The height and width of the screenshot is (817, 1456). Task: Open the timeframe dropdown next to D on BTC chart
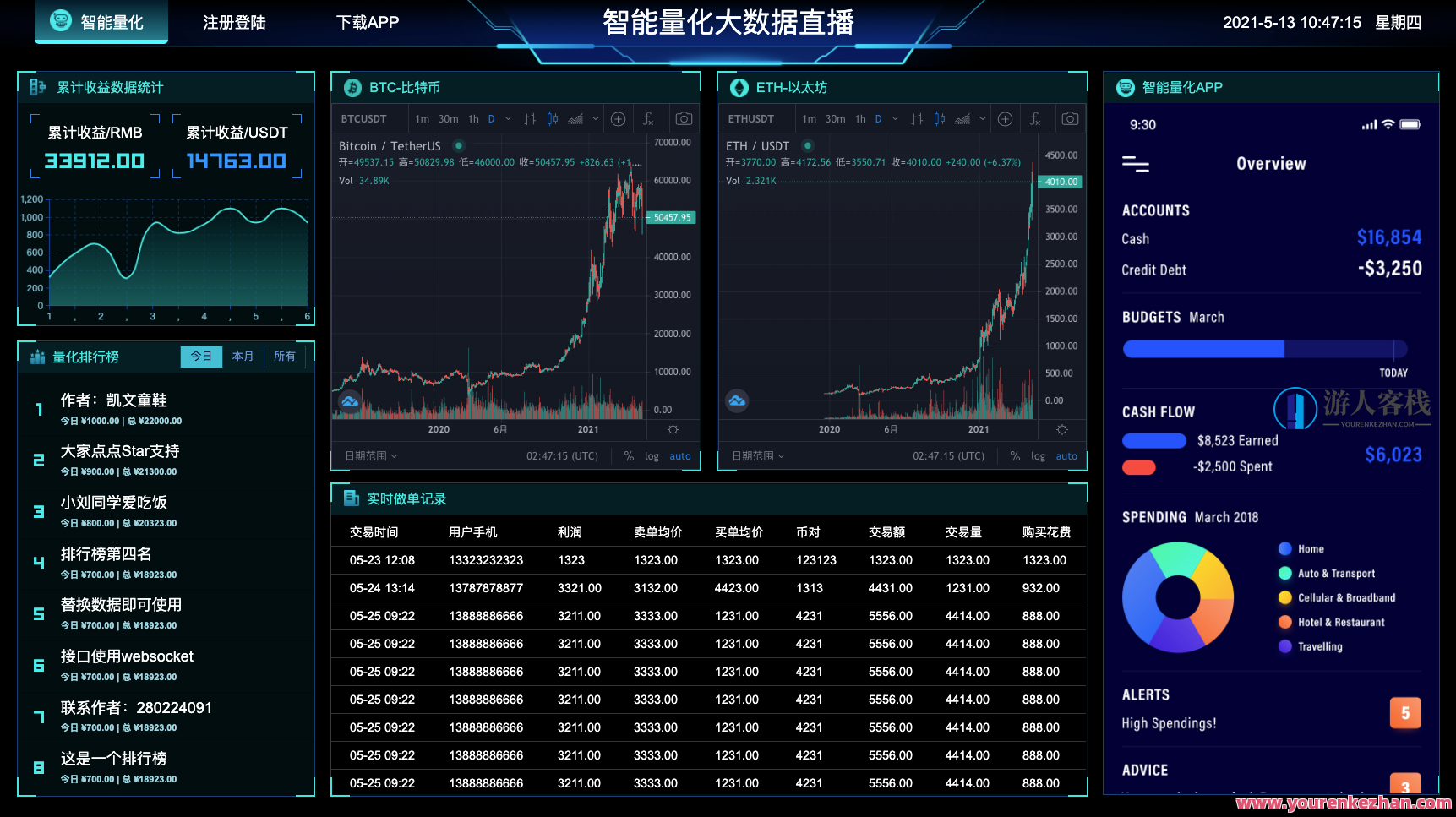pos(507,118)
